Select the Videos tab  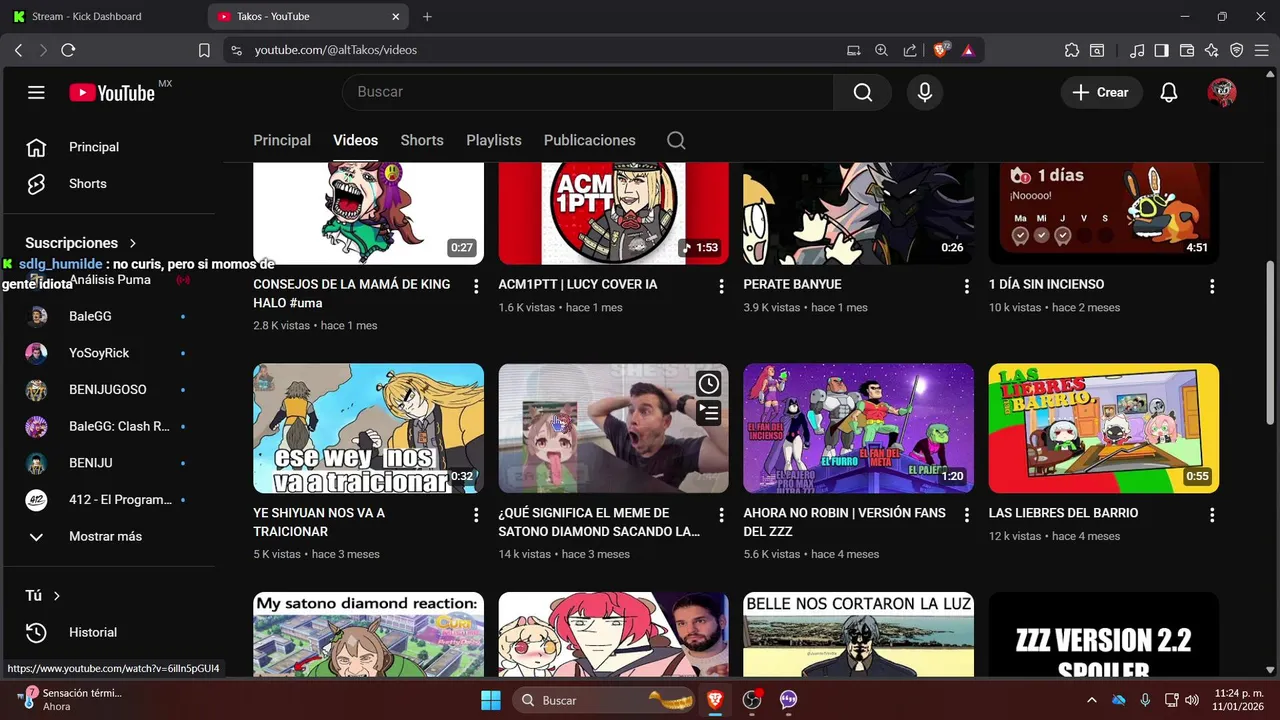(x=355, y=140)
